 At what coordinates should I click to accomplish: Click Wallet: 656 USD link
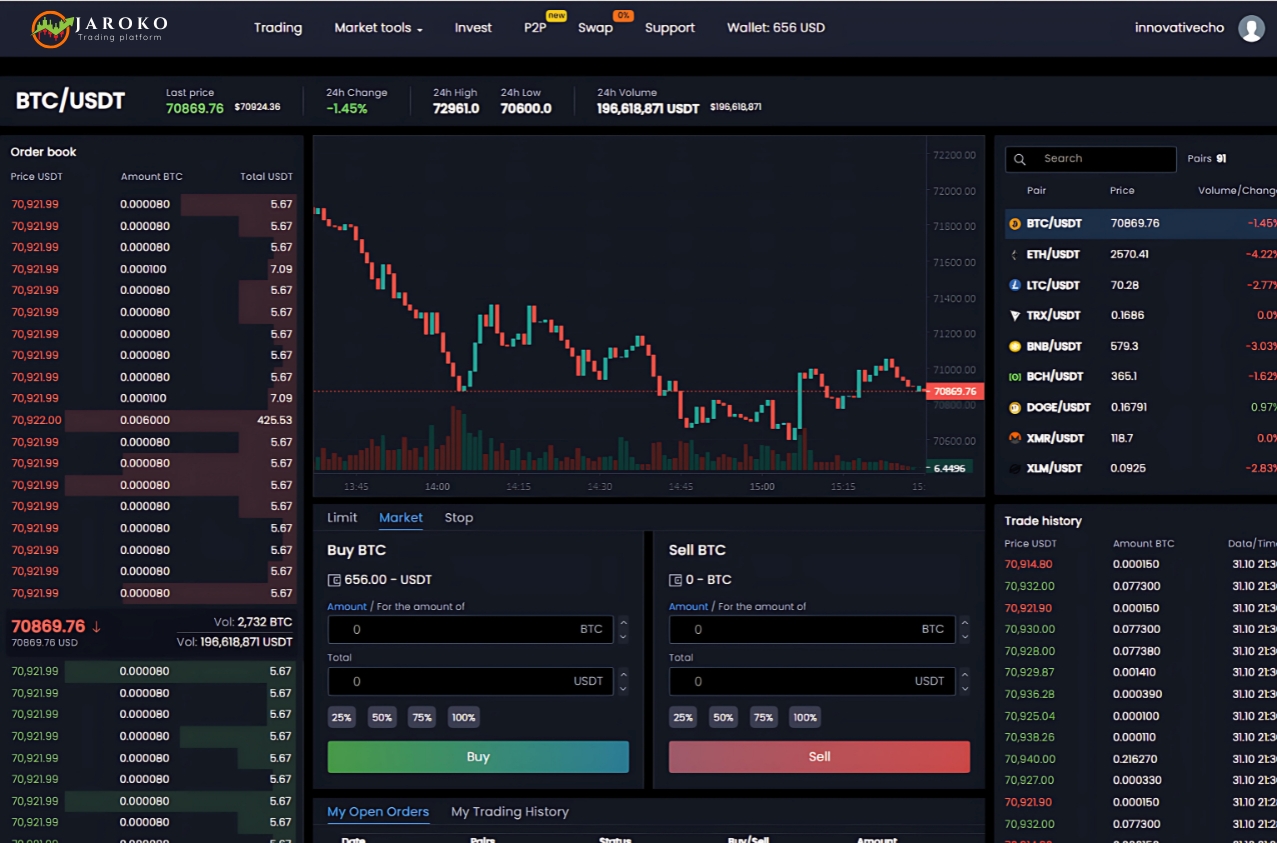pos(776,28)
